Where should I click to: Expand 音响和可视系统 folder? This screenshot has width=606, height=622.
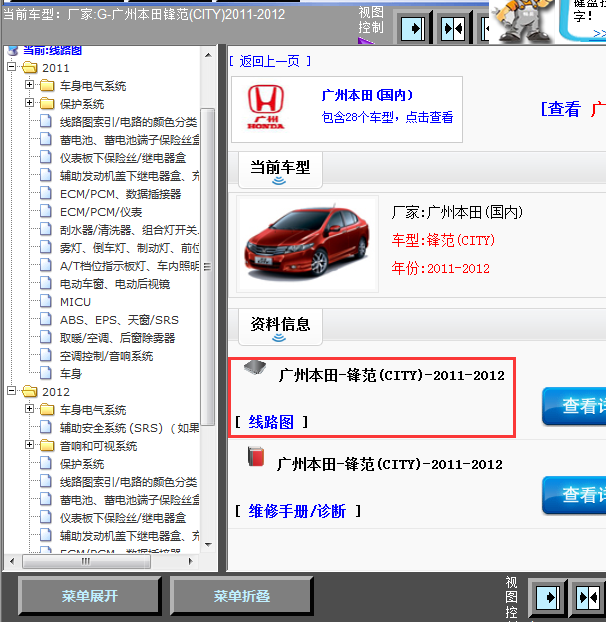pos(29,445)
